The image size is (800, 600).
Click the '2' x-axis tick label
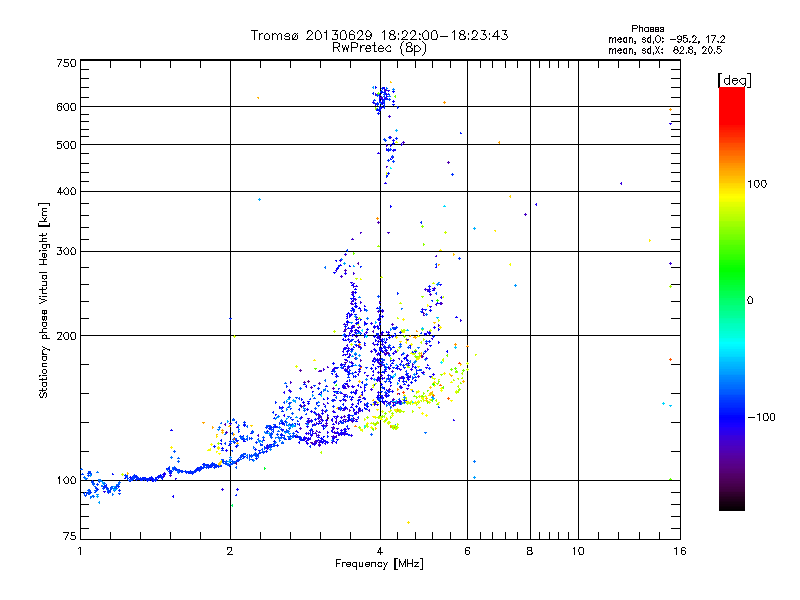tap(230, 551)
